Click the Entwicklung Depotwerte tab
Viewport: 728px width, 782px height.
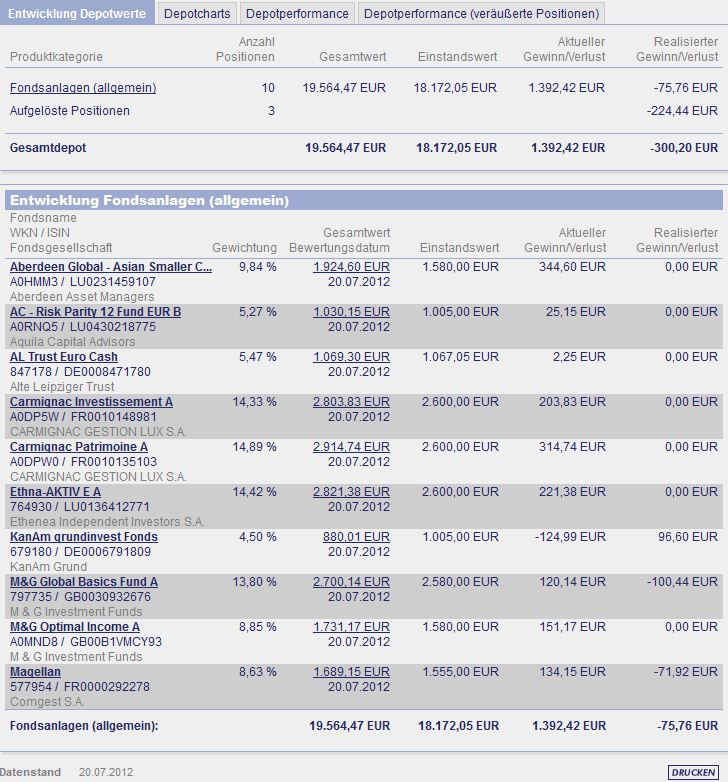[77, 13]
